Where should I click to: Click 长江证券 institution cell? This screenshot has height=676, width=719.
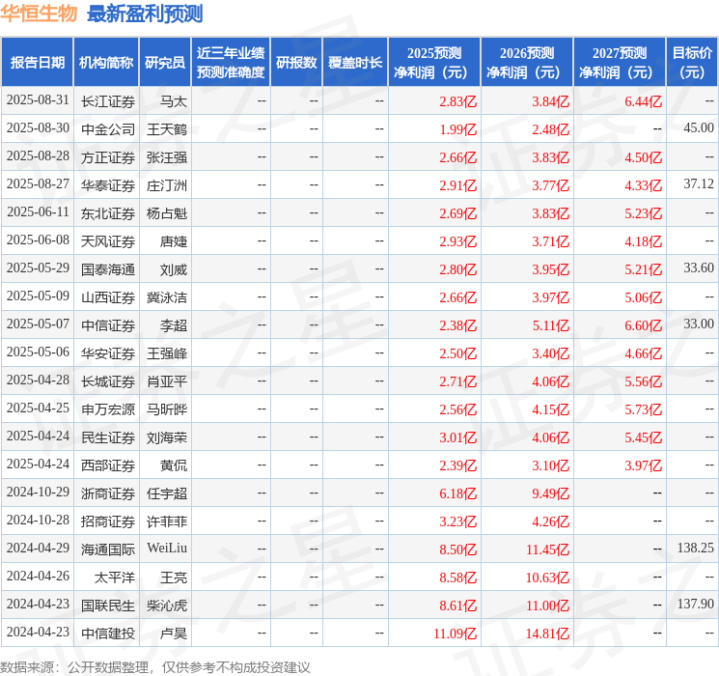click(108, 101)
